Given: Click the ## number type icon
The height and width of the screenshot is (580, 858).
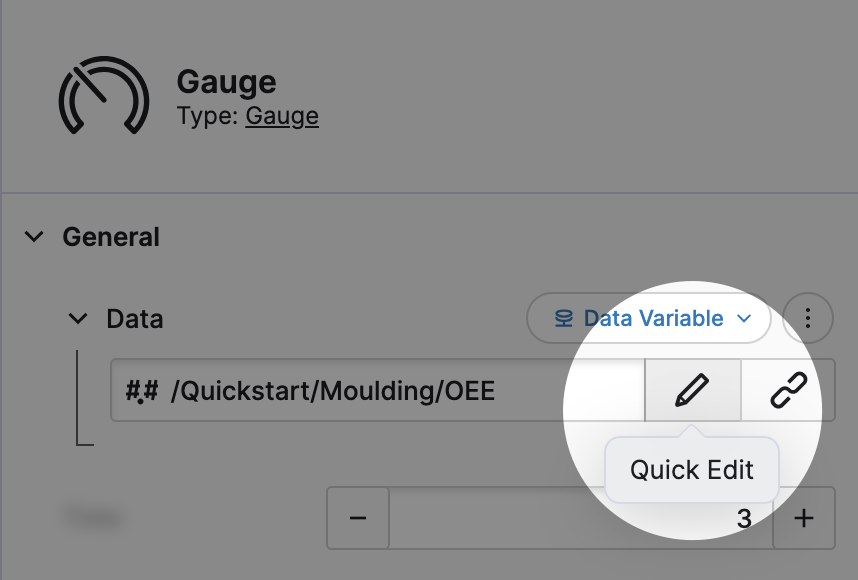Looking at the screenshot, I should (142, 391).
